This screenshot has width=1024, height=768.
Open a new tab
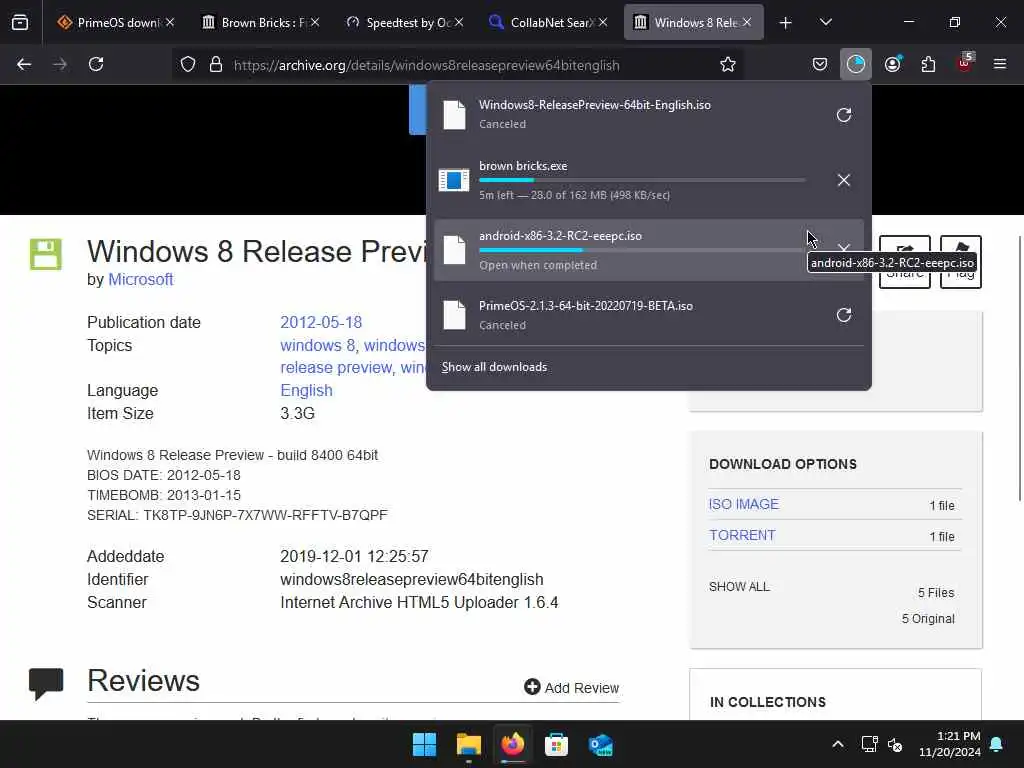tap(786, 23)
